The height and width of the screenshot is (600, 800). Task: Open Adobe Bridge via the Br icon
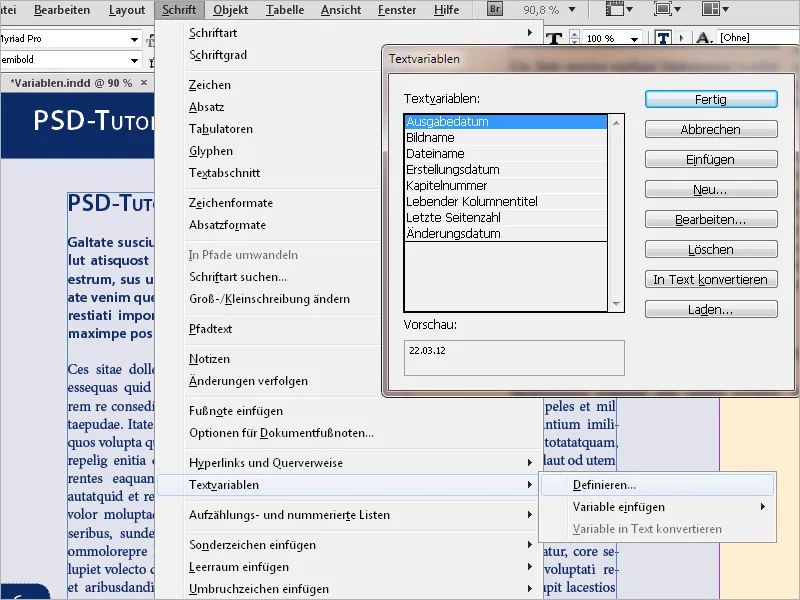pyautogui.click(x=494, y=9)
